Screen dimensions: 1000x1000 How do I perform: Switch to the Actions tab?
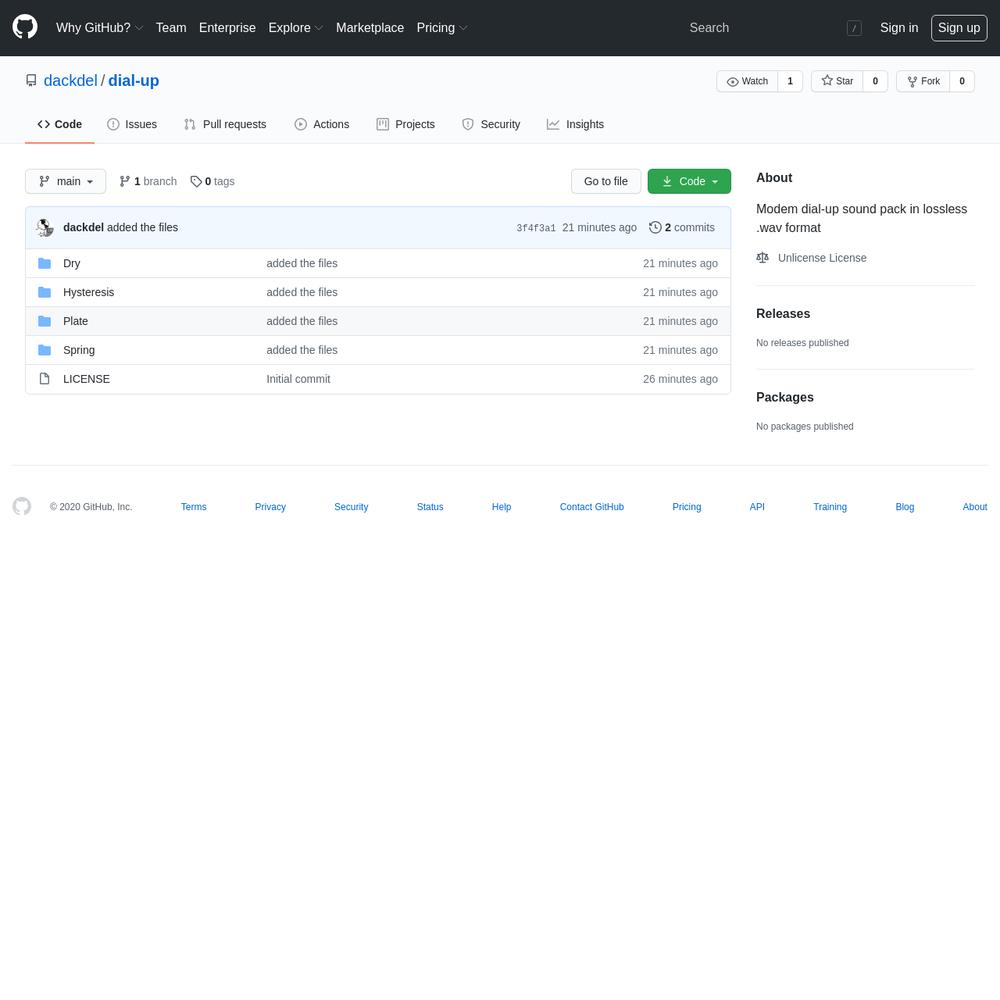point(321,124)
